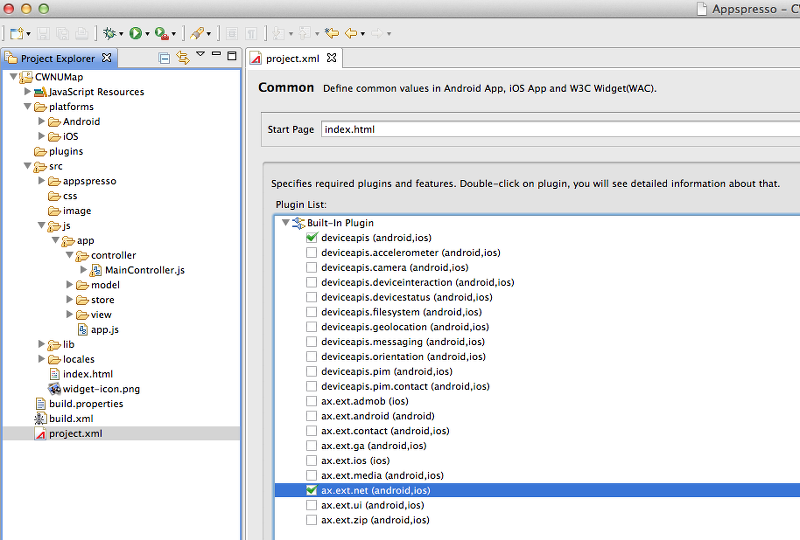Screen dimensions: 800x540
Task: Select the Project Explorer tab
Action: tap(57, 58)
